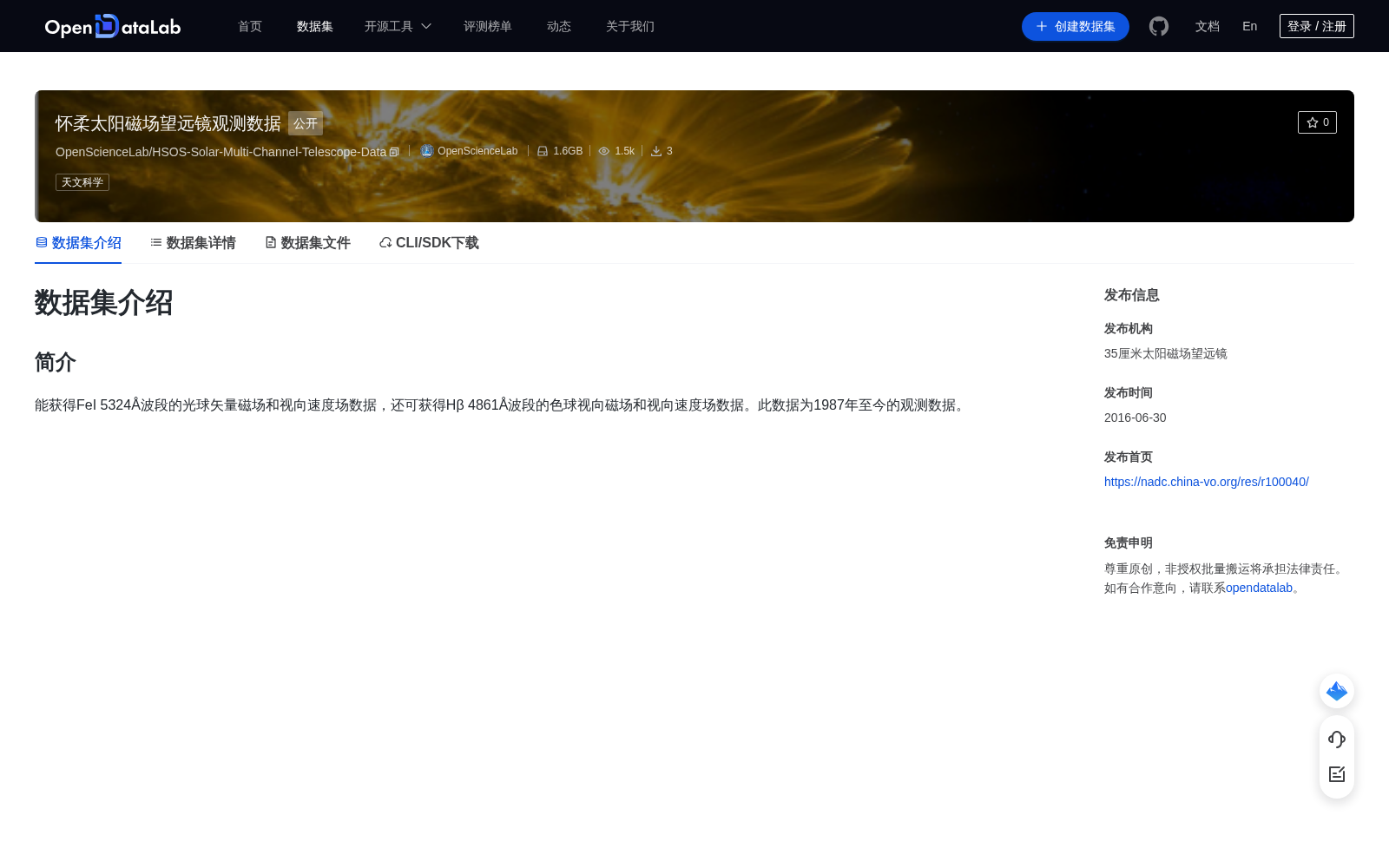
Task: Click the 天文科学 tag
Action: coord(82,182)
